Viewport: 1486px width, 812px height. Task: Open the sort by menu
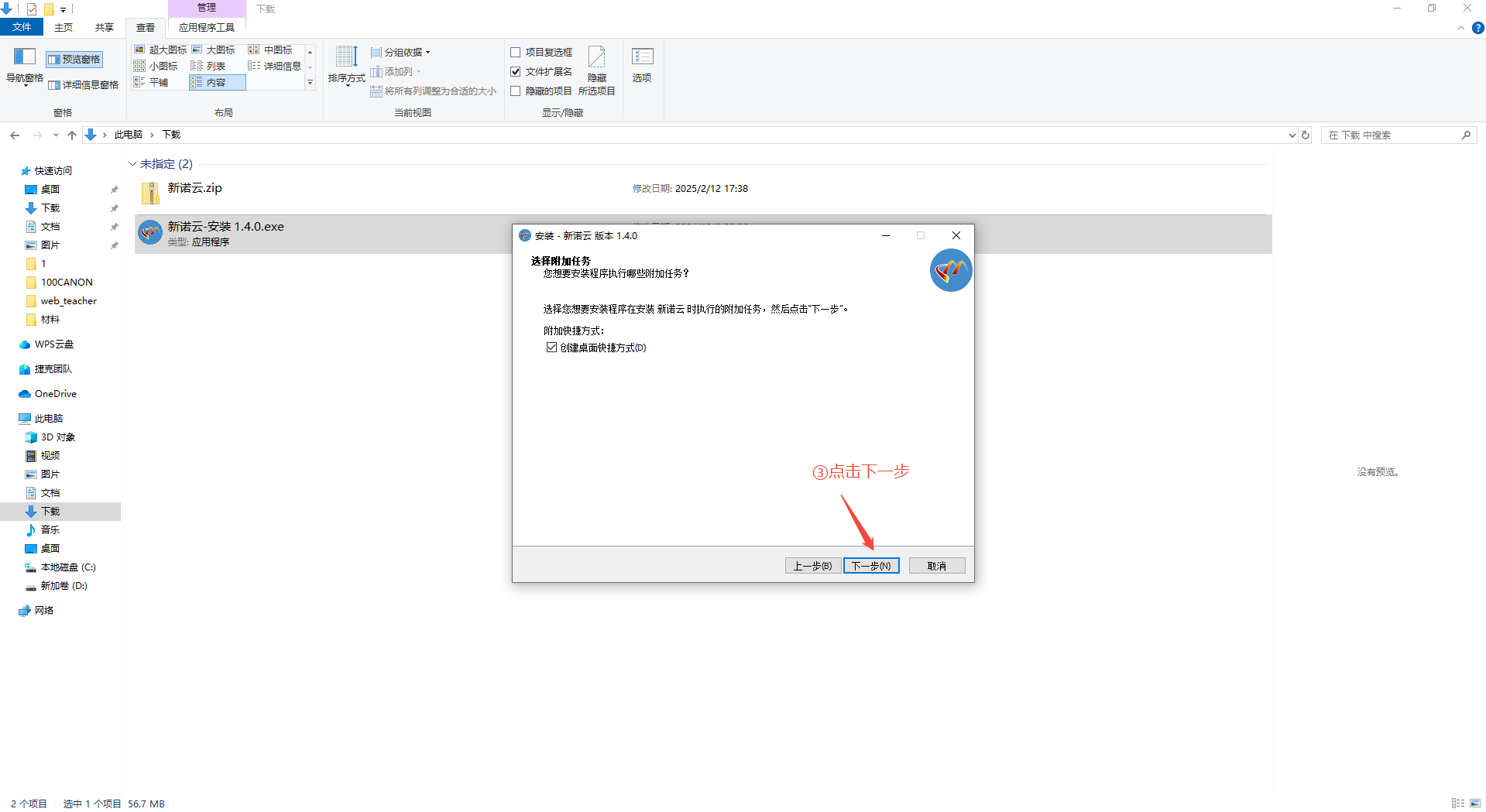[x=346, y=66]
